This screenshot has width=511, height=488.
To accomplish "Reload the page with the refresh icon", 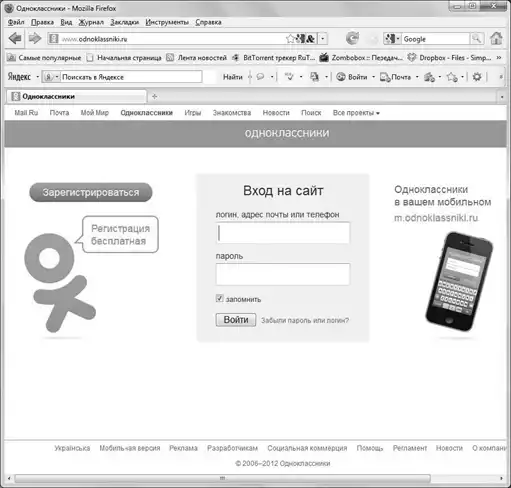I will (352, 39).
